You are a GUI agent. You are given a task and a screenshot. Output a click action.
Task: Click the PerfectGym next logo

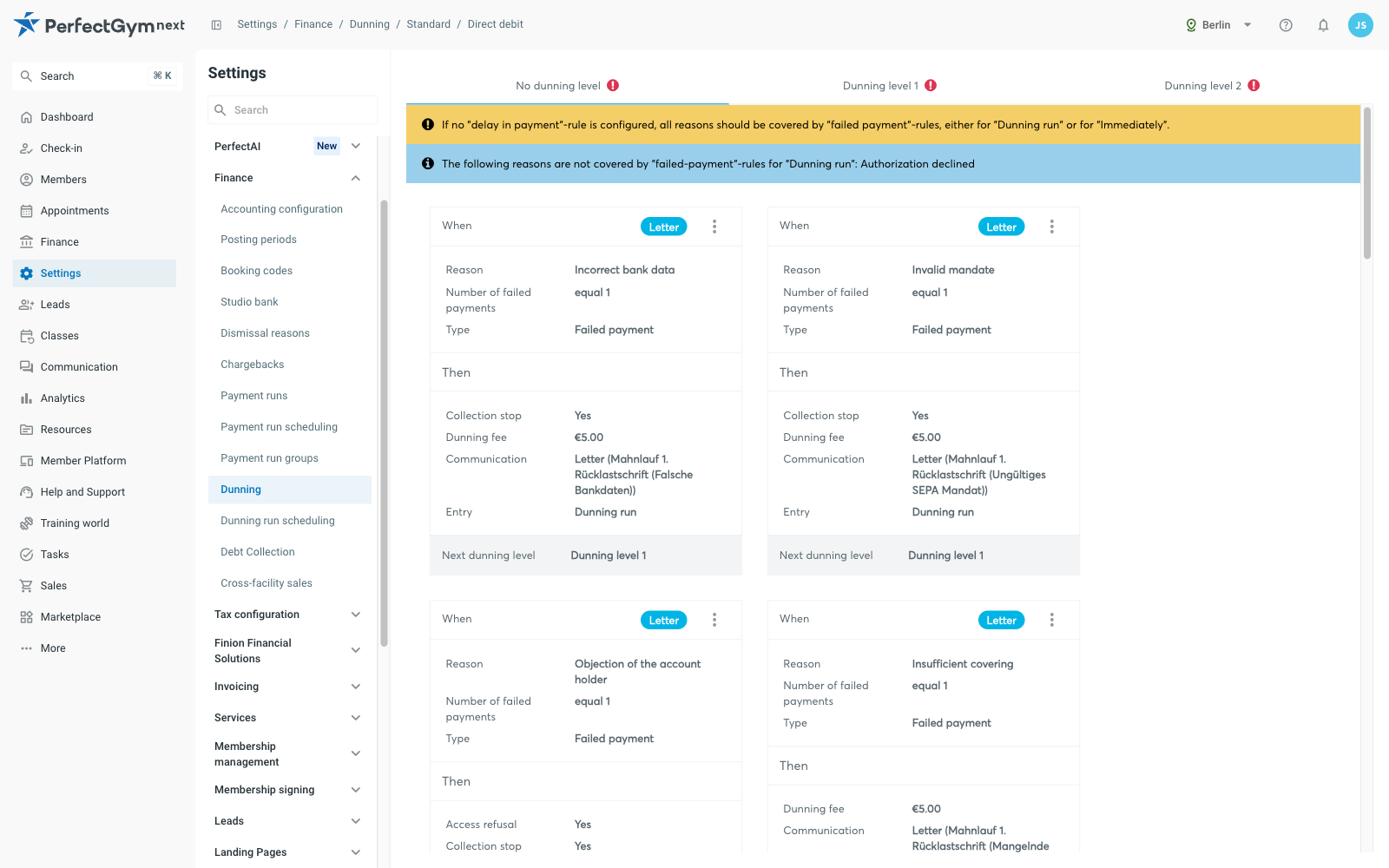[99, 25]
